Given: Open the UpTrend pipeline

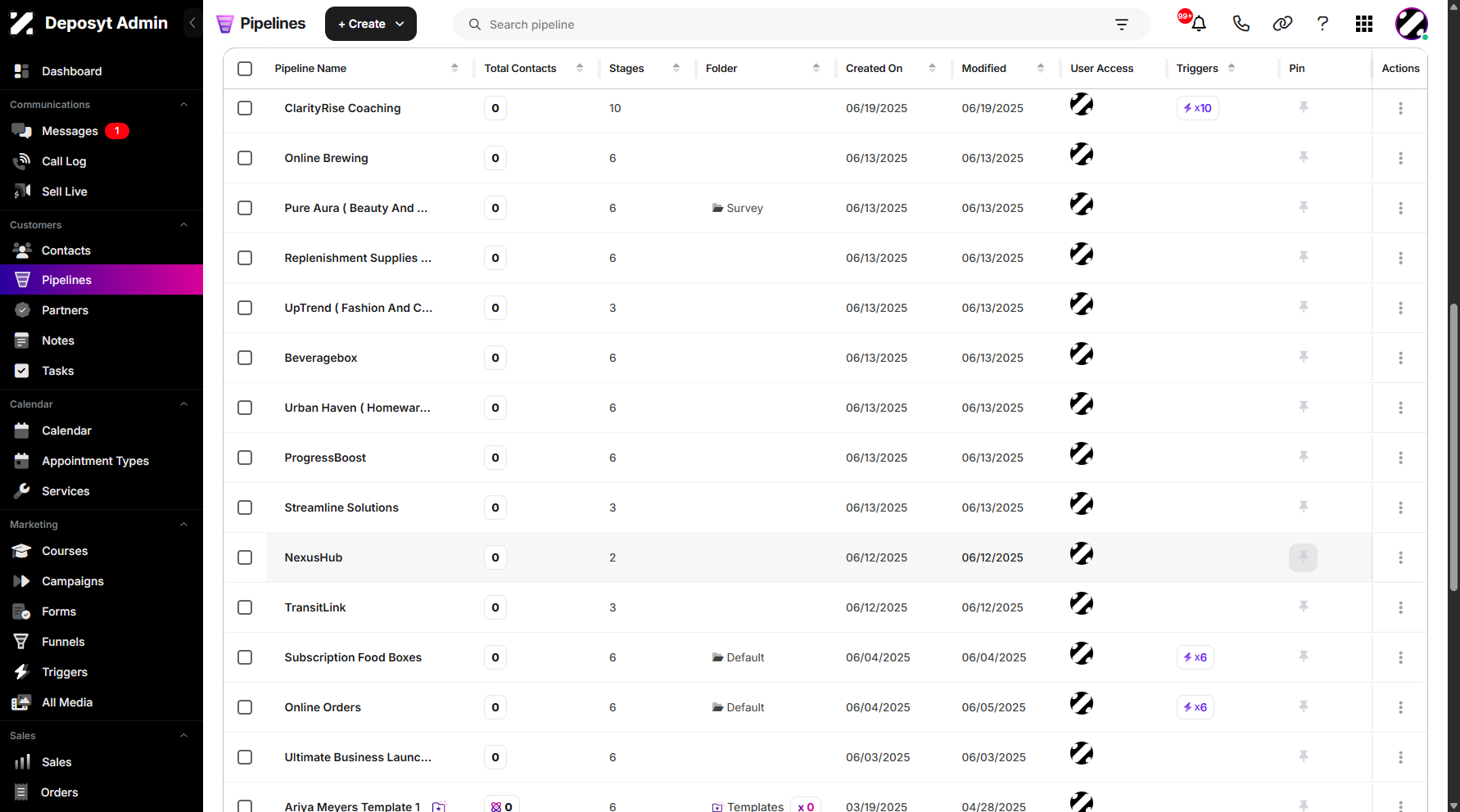Looking at the screenshot, I should pyautogui.click(x=358, y=308).
